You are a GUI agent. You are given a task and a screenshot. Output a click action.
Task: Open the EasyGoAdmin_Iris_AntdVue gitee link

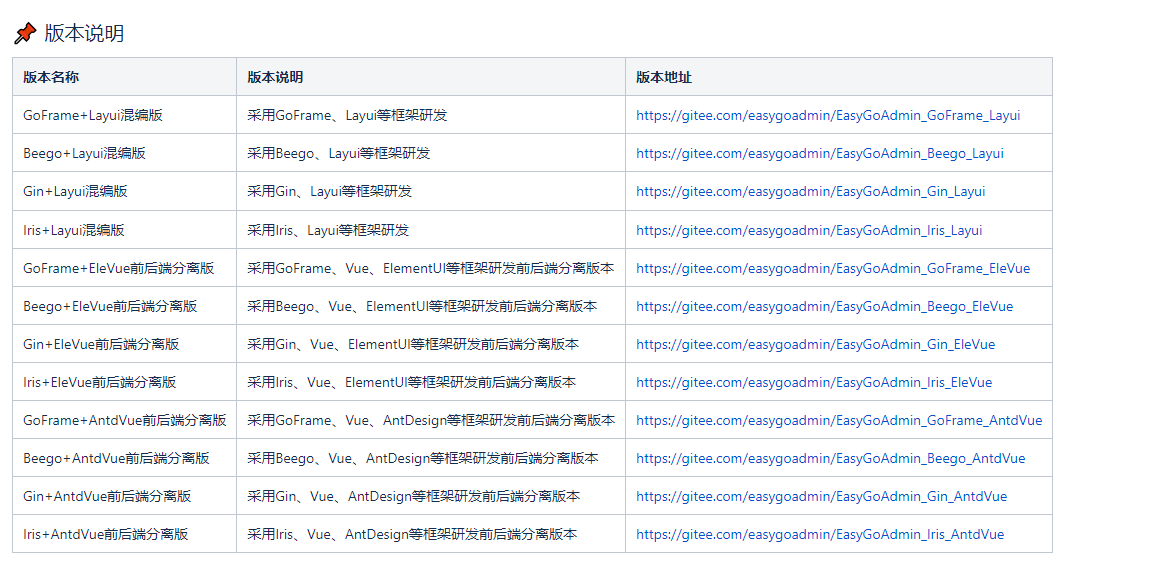coord(820,535)
